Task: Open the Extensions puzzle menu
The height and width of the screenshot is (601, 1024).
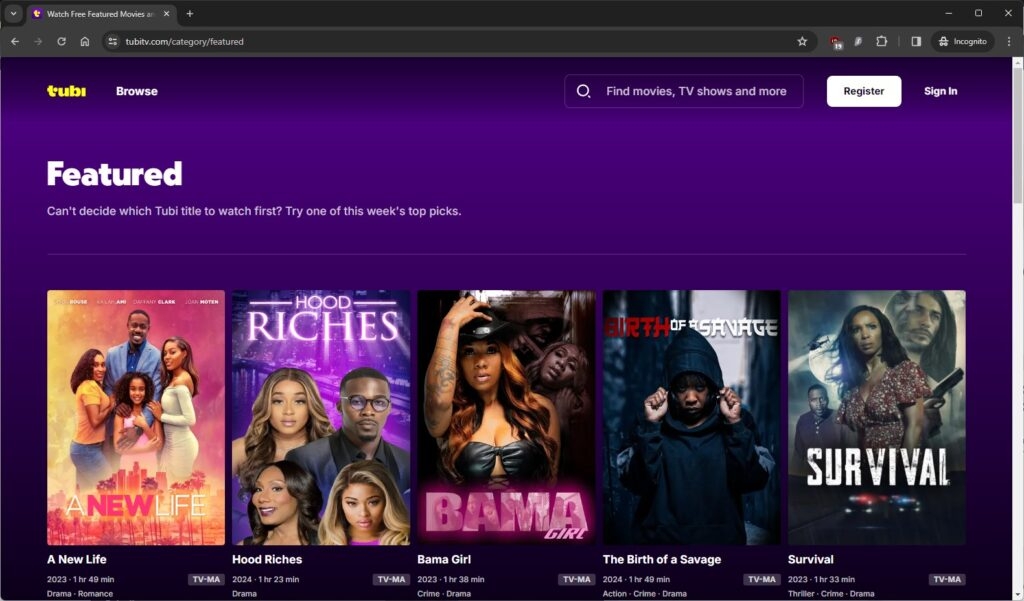Action: pos(882,41)
